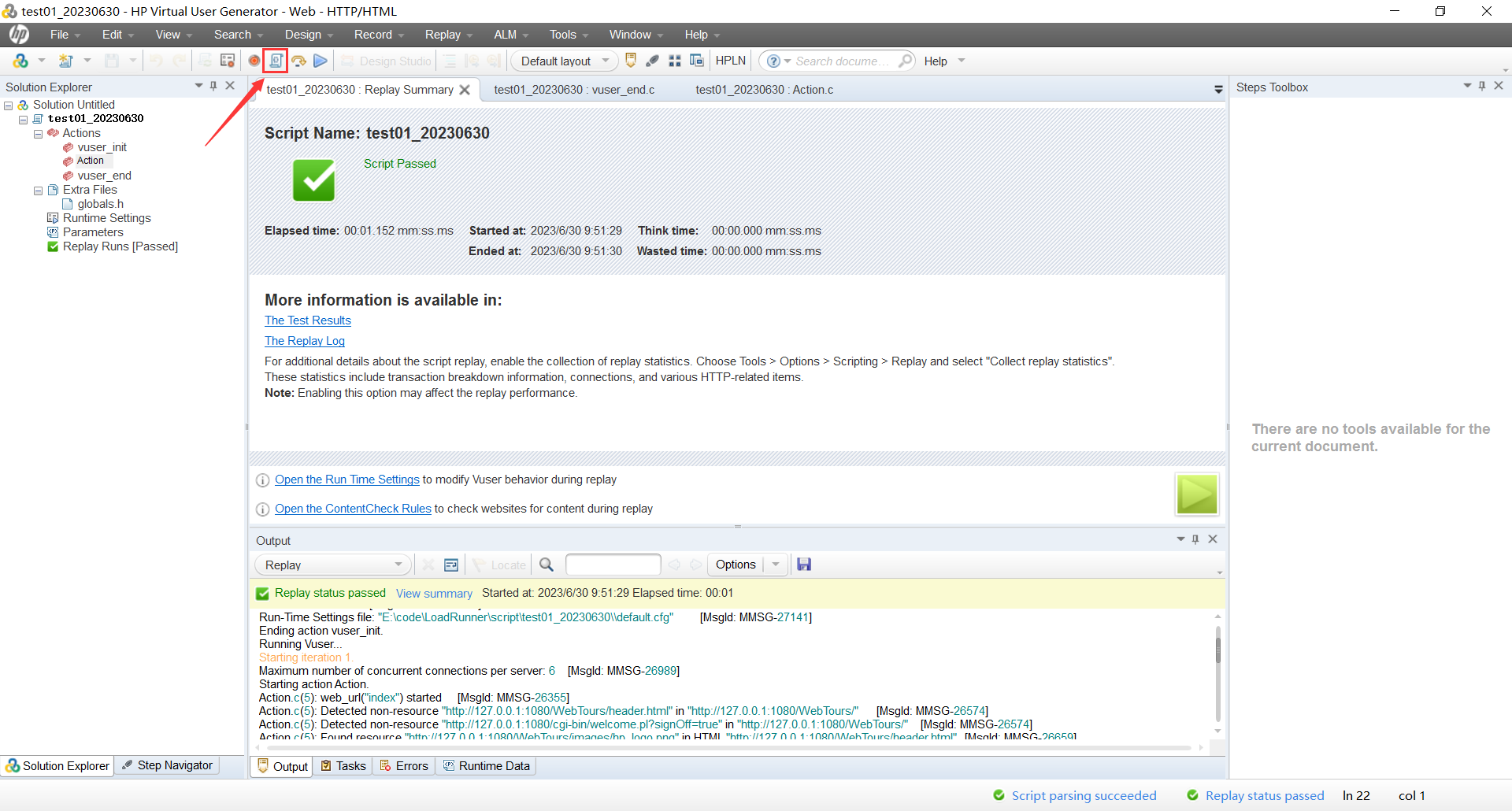Open Parameters tree item

(93, 232)
